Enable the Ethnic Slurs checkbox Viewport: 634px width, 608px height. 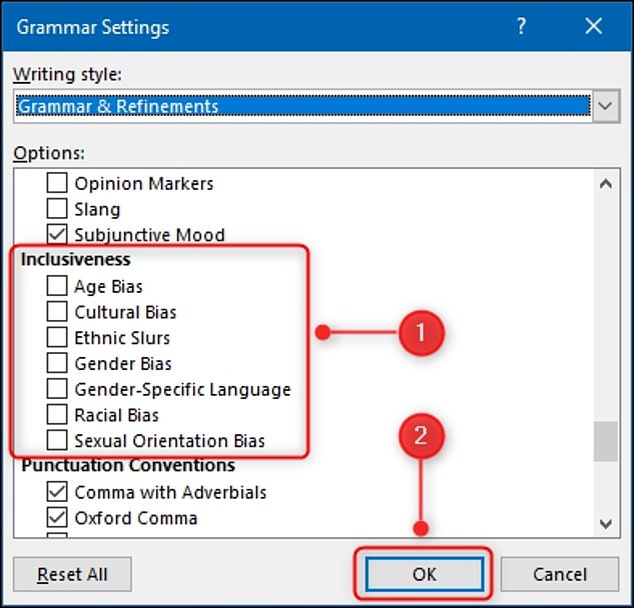[x=58, y=338]
